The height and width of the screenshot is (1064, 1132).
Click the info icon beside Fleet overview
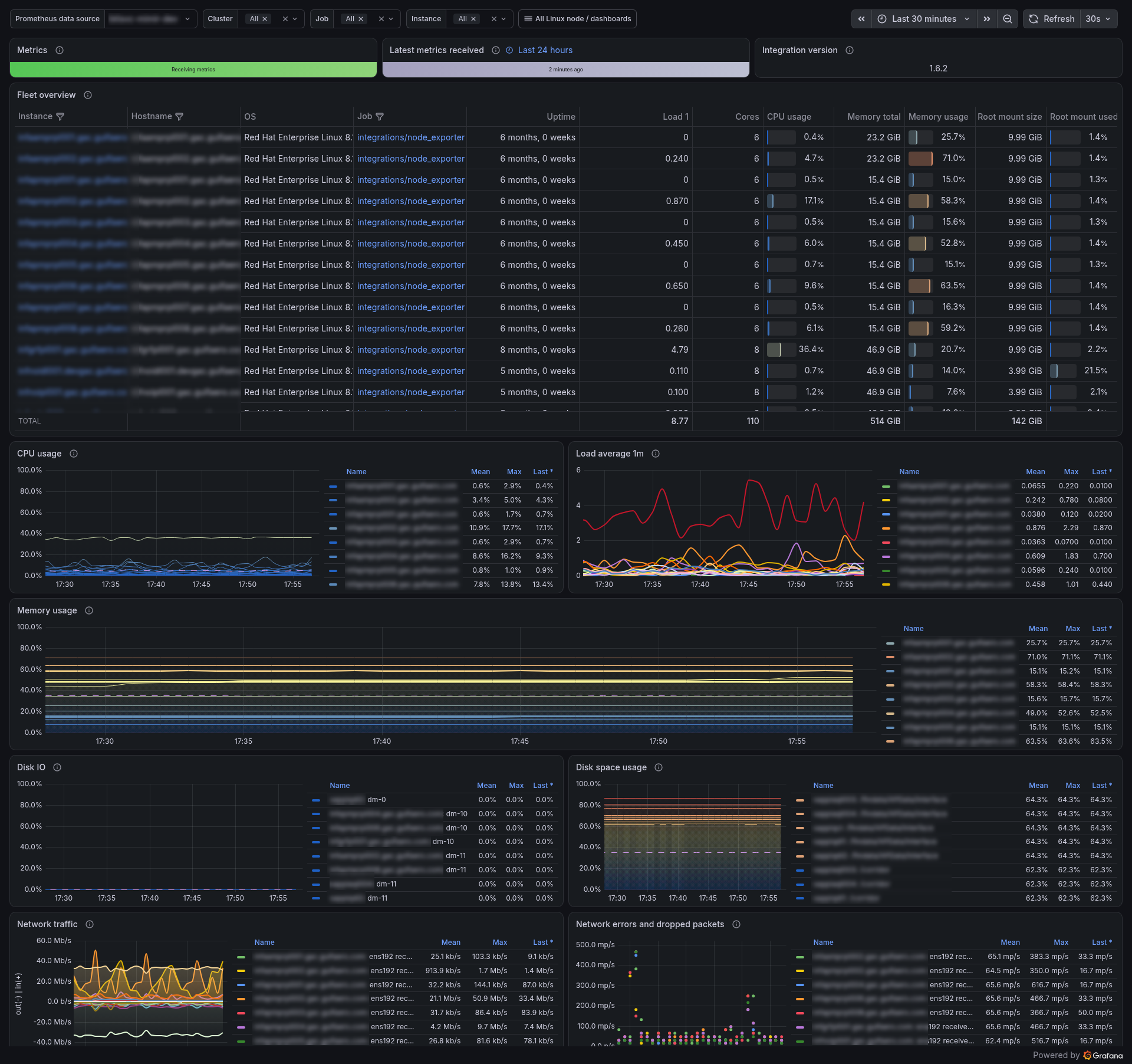pyautogui.click(x=88, y=95)
